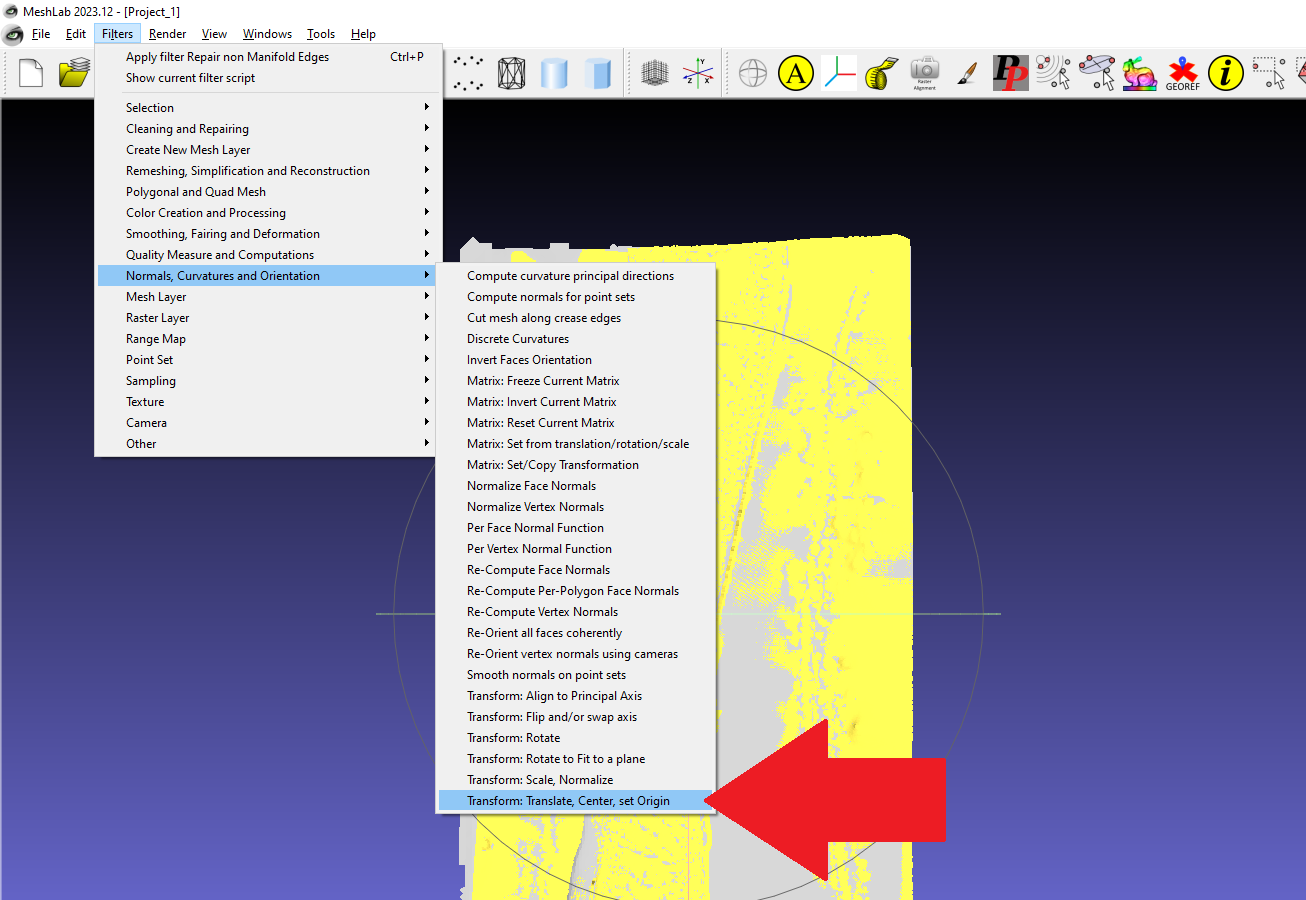This screenshot has width=1306, height=900.
Task: Expand Create New Mesh Layer submenu
Action: (266, 150)
